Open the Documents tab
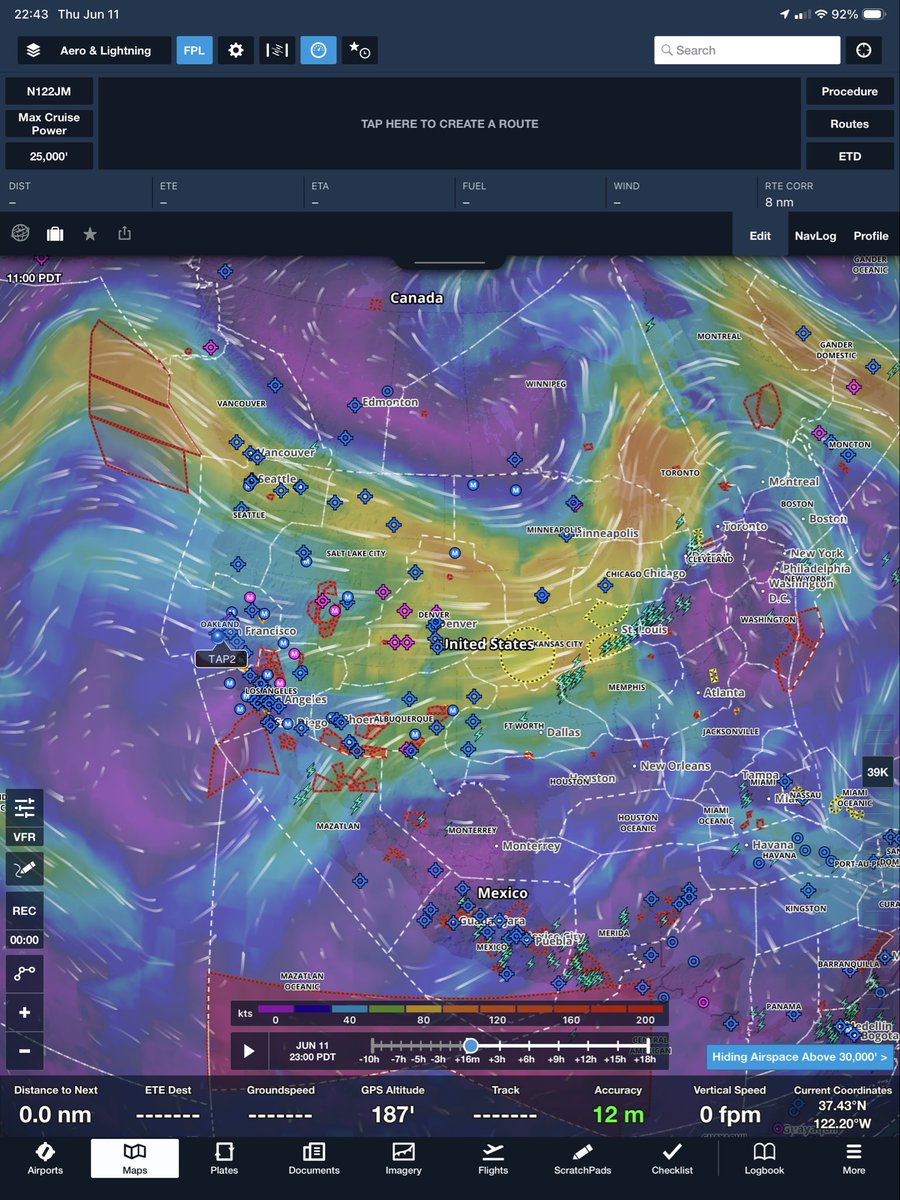This screenshot has height=1200, width=900. 314,1158
